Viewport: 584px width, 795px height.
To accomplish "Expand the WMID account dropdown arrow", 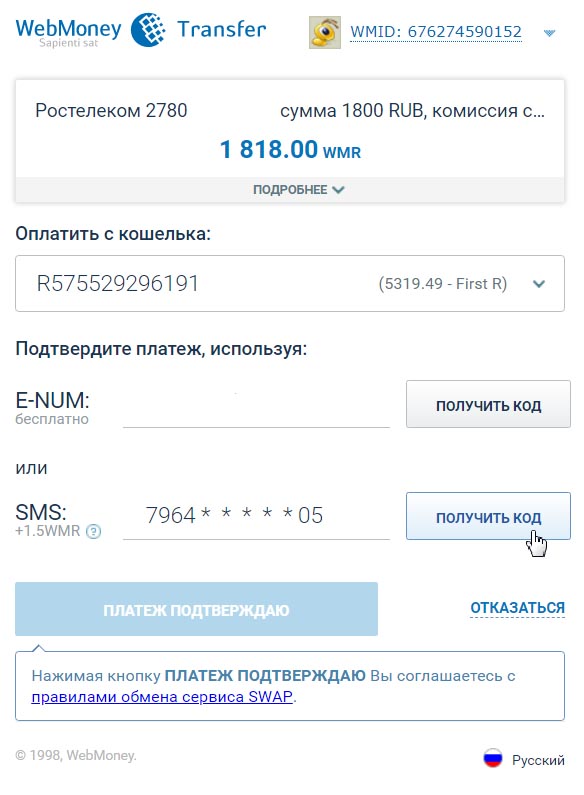I will pyautogui.click(x=549, y=33).
